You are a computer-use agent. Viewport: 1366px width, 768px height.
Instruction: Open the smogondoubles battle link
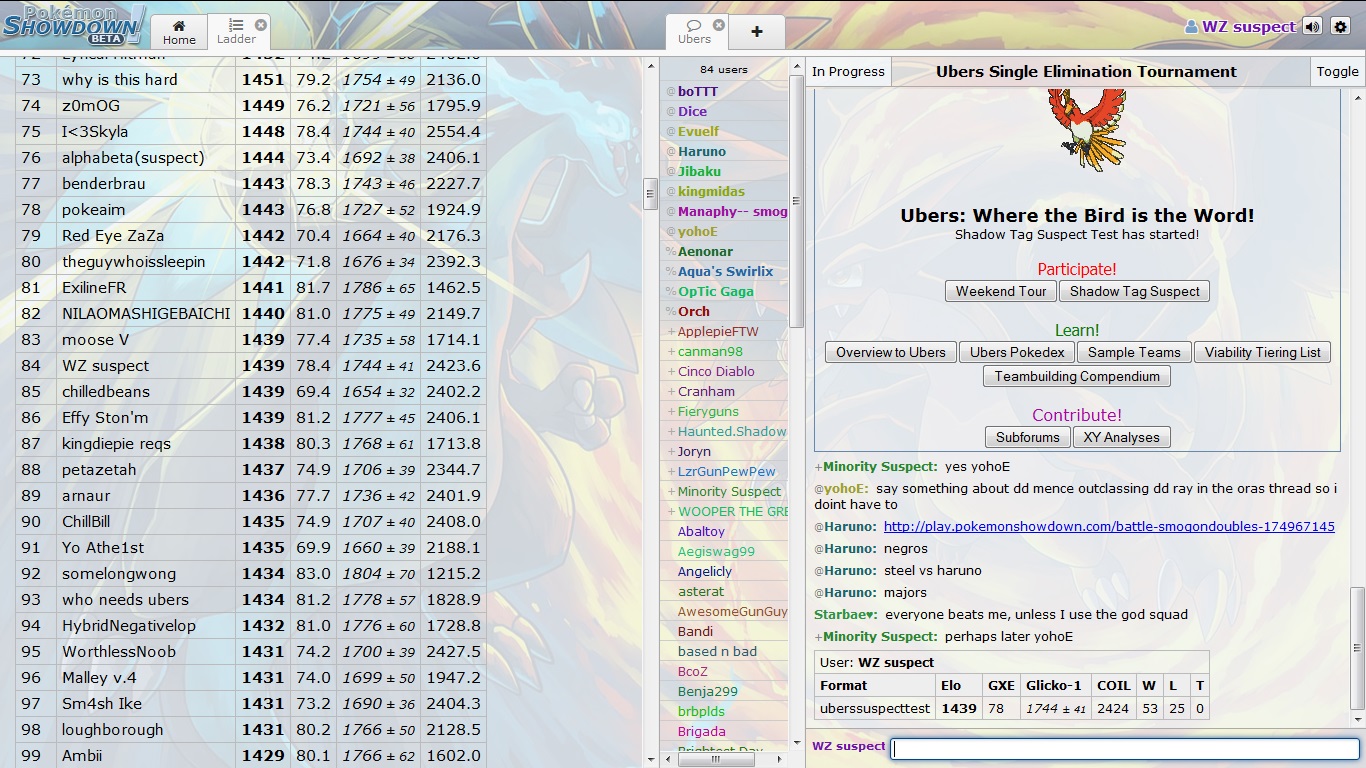pos(1109,526)
